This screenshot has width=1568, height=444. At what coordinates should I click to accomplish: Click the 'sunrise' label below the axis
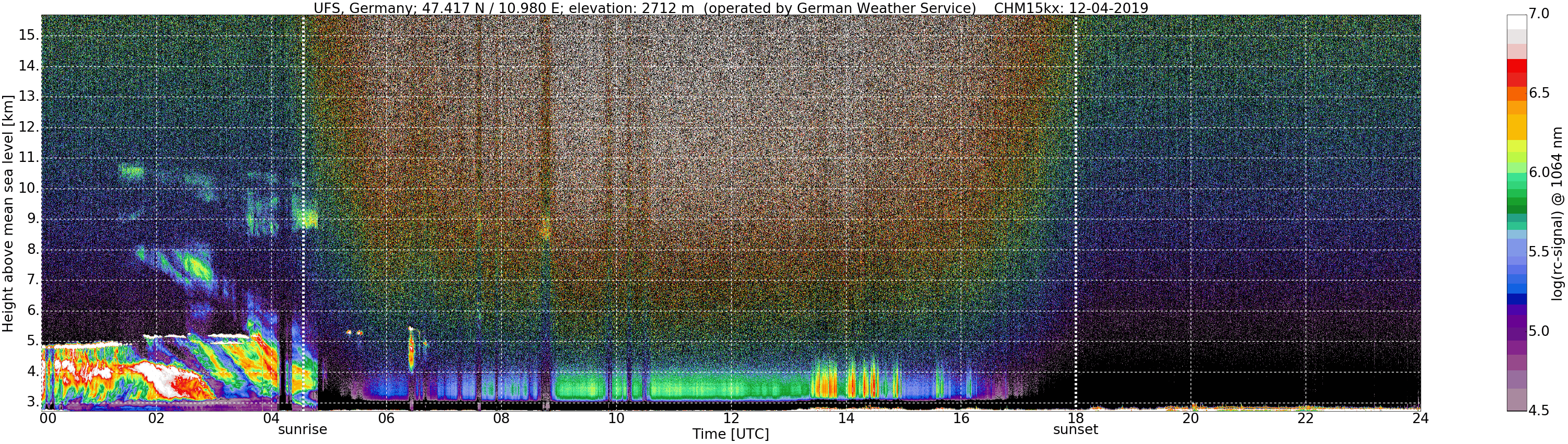click(x=303, y=429)
